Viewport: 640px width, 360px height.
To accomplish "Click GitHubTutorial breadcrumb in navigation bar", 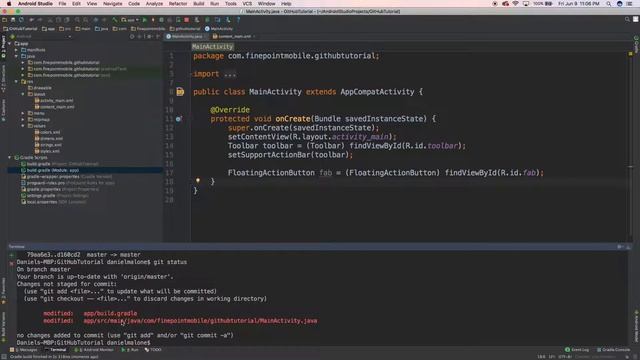I will pyautogui.click(x=20, y=29).
